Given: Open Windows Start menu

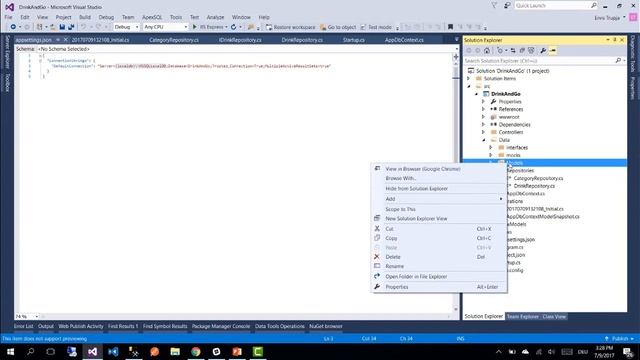Looking at the screenshot, I should point(10,351).
